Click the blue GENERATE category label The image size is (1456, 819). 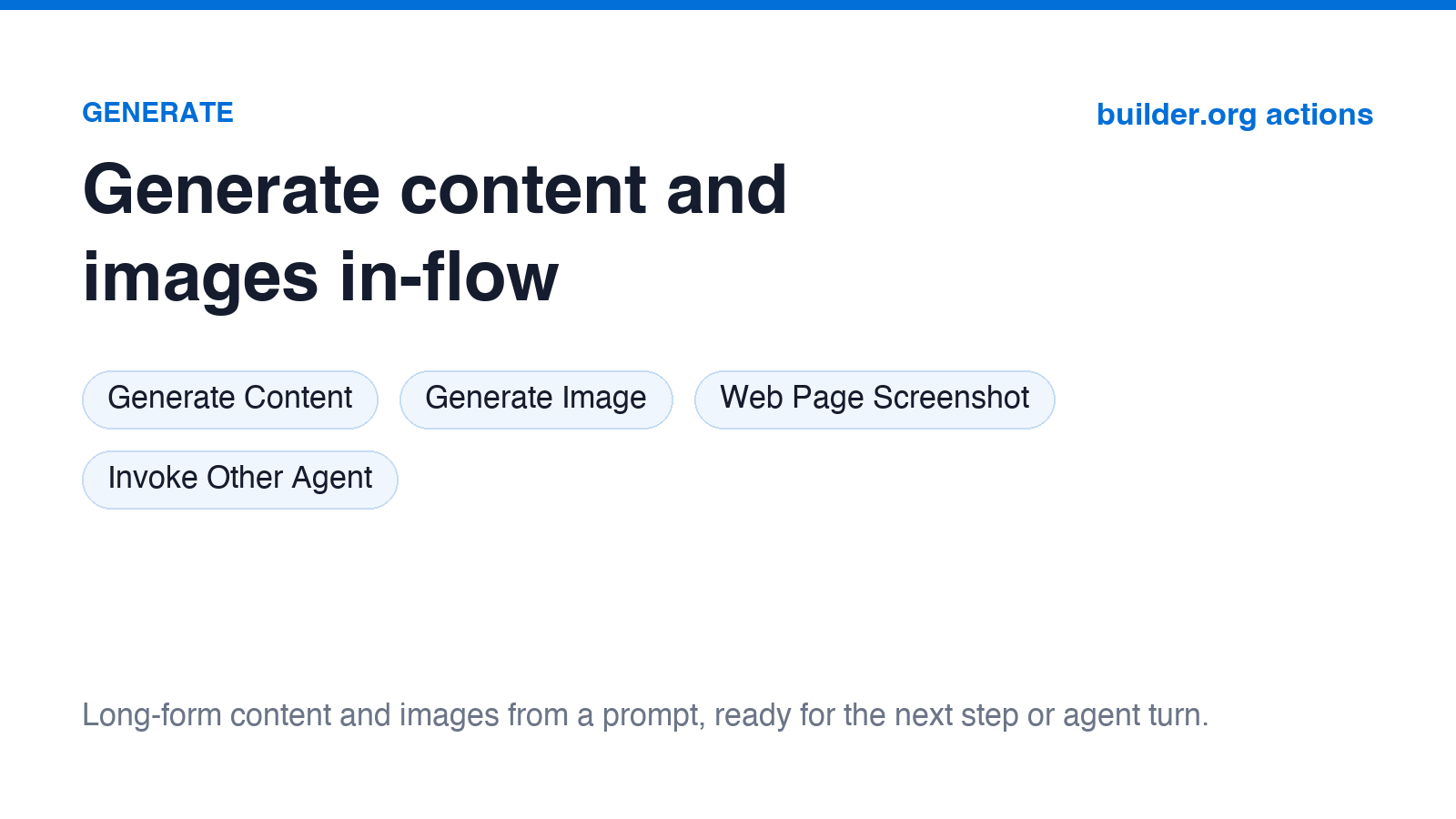pos(158,113)
